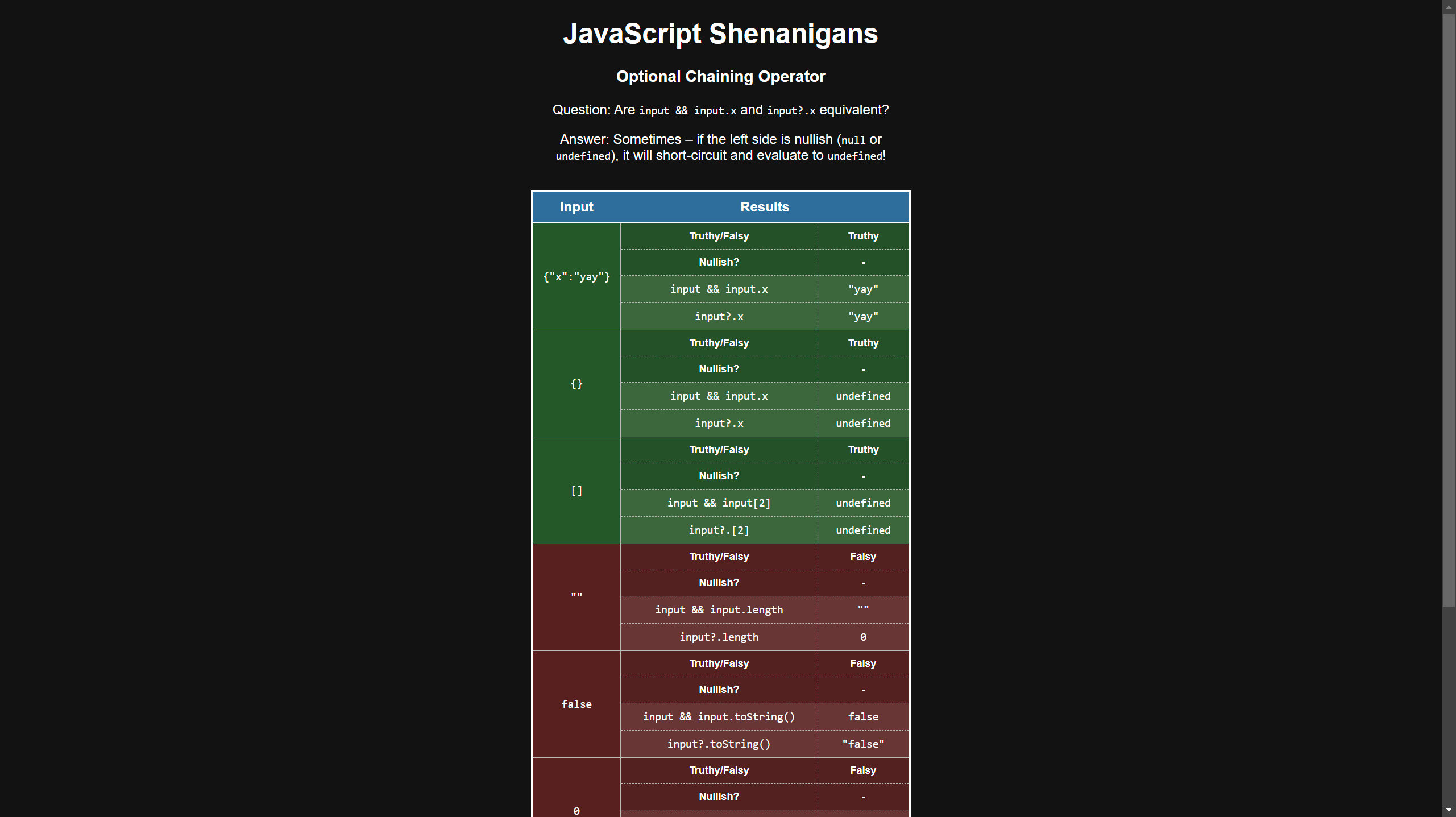
Task: Click the input?.length result showing 0
Action: tap(862, 637)
